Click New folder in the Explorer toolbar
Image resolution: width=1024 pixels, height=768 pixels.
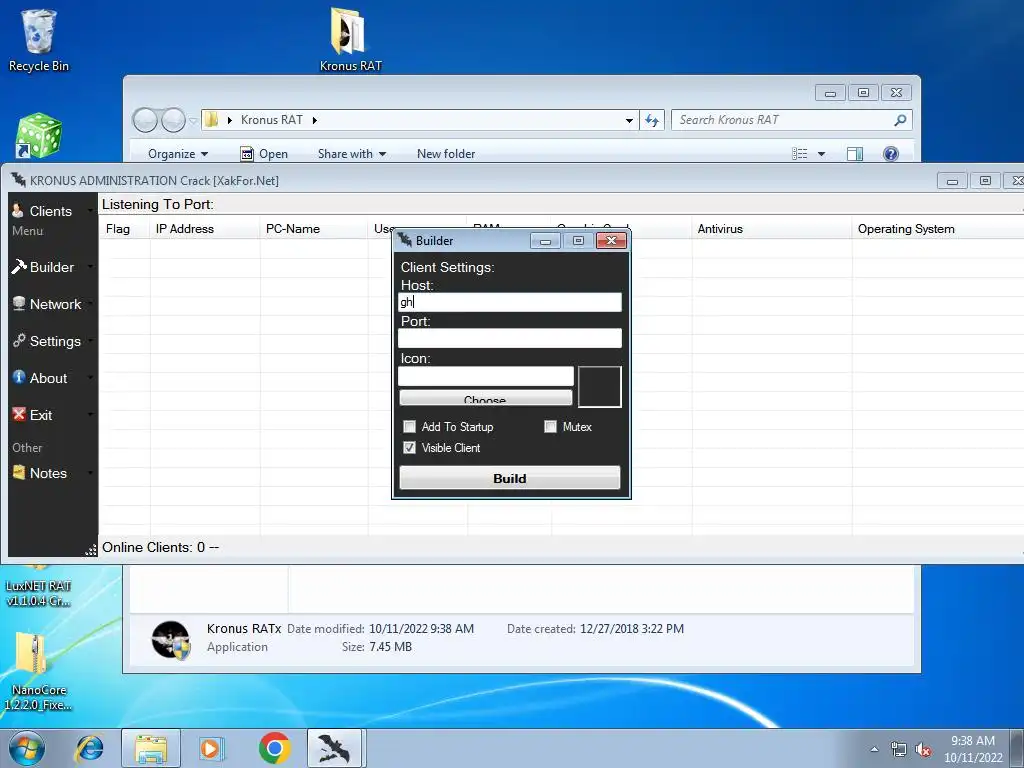pos(446,153)
